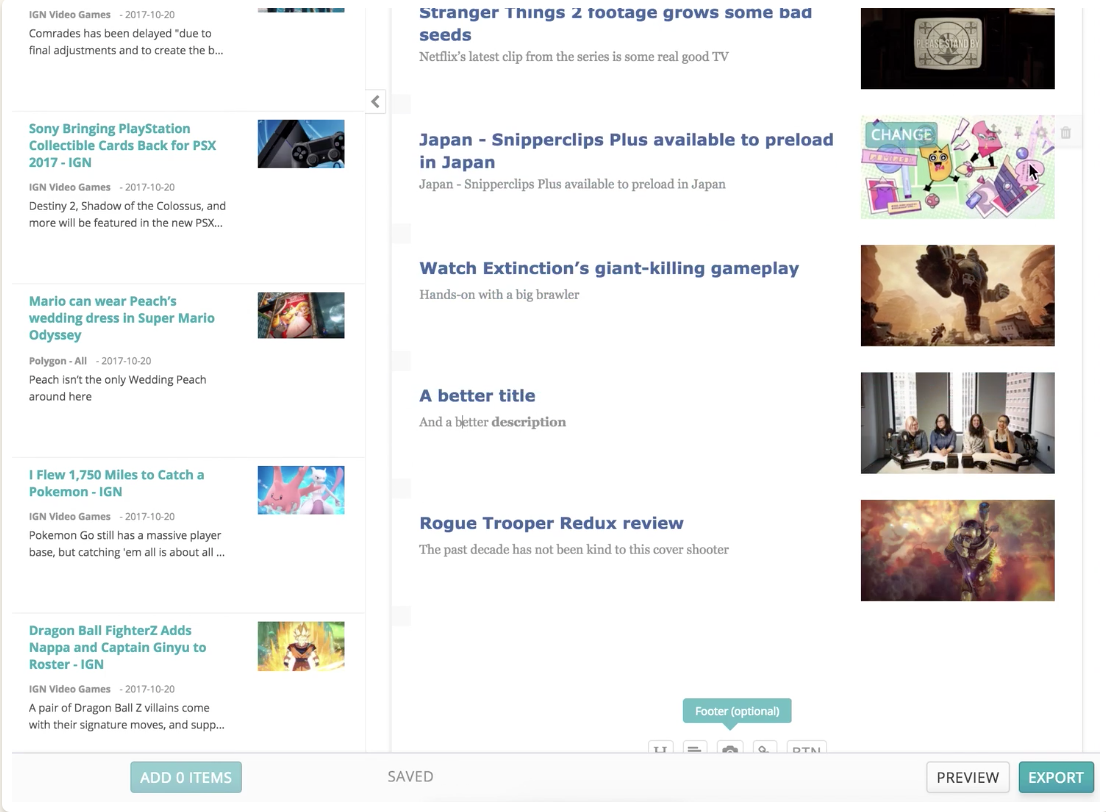Click IGN Video Games label under Sony article
1106x812 pixels.
(x=70, y=187)
